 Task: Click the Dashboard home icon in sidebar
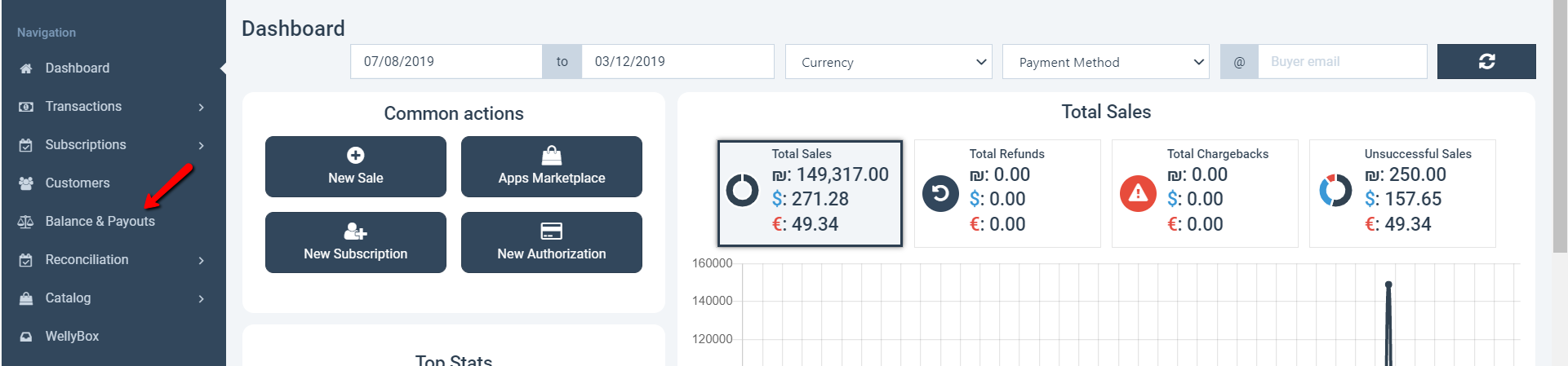pos(26,68)
